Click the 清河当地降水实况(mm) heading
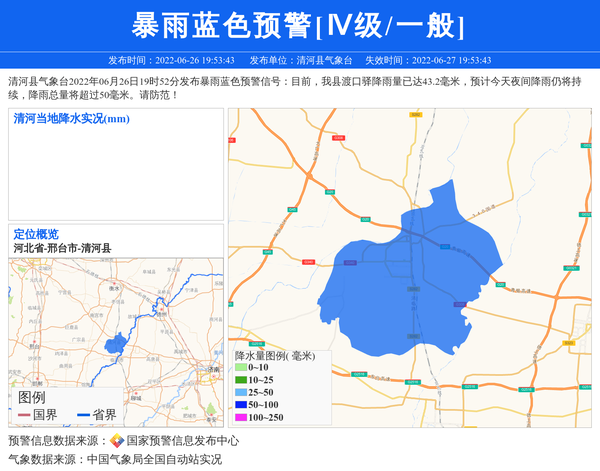Screen dimensions: 600x471 point(72,119)
